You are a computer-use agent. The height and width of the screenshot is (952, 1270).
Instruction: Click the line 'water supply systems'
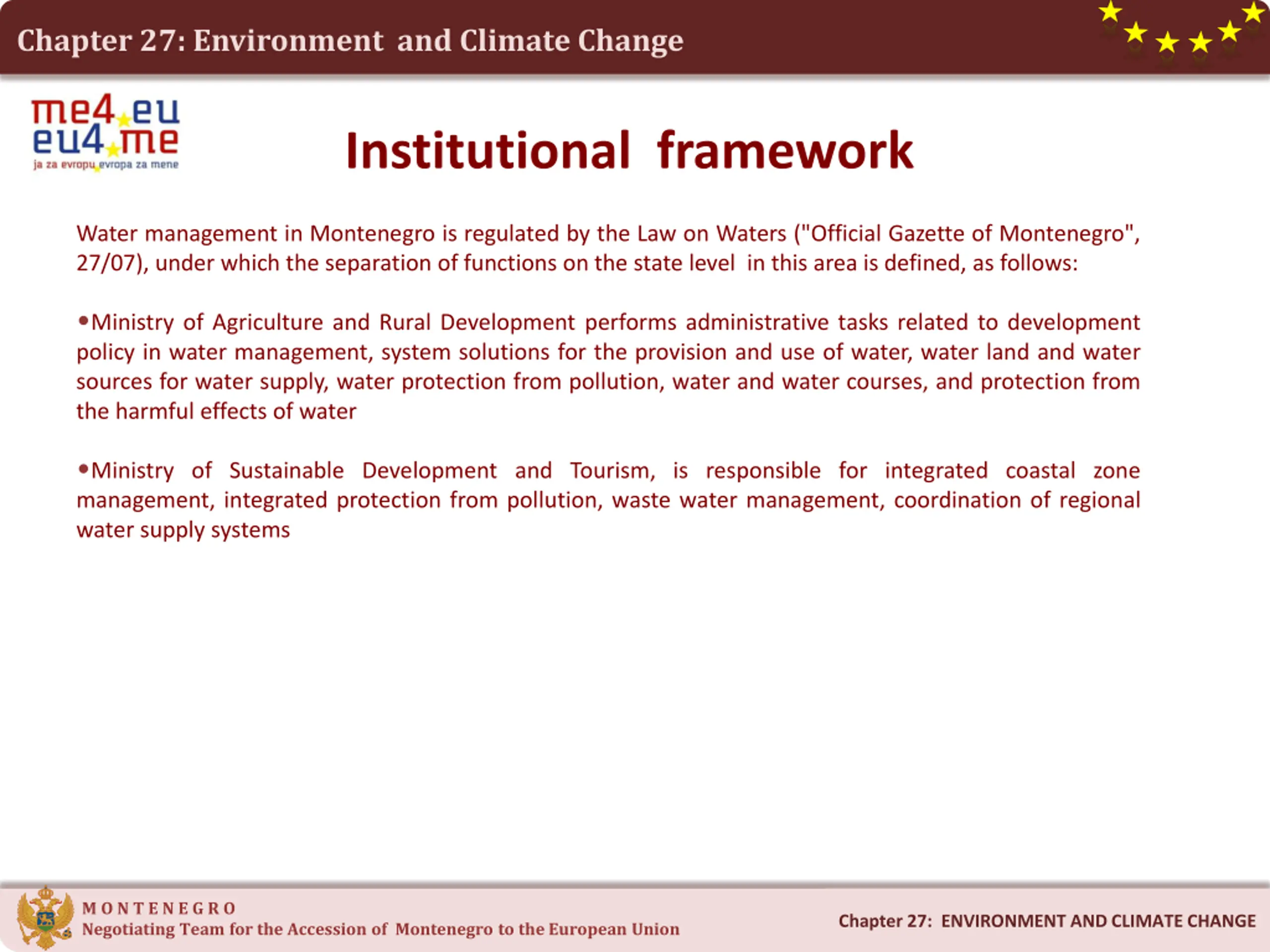[183, 530]
